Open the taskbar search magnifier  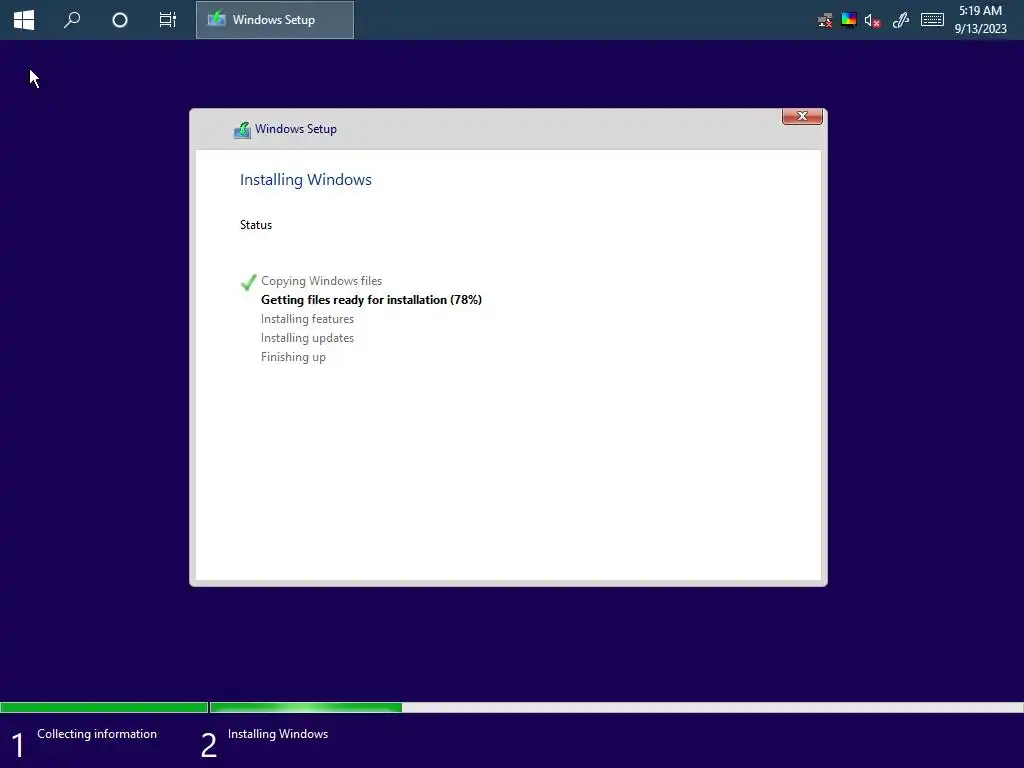[x=72, y=20]
